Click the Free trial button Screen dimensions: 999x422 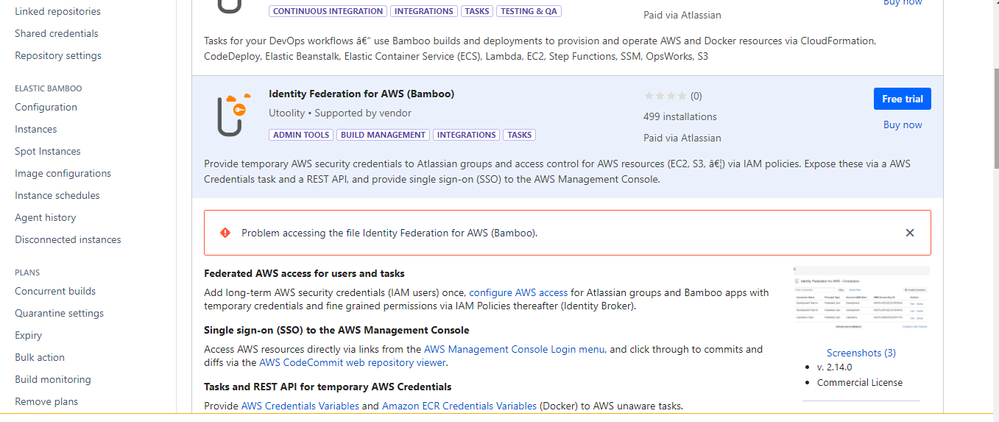coord(902,99)
